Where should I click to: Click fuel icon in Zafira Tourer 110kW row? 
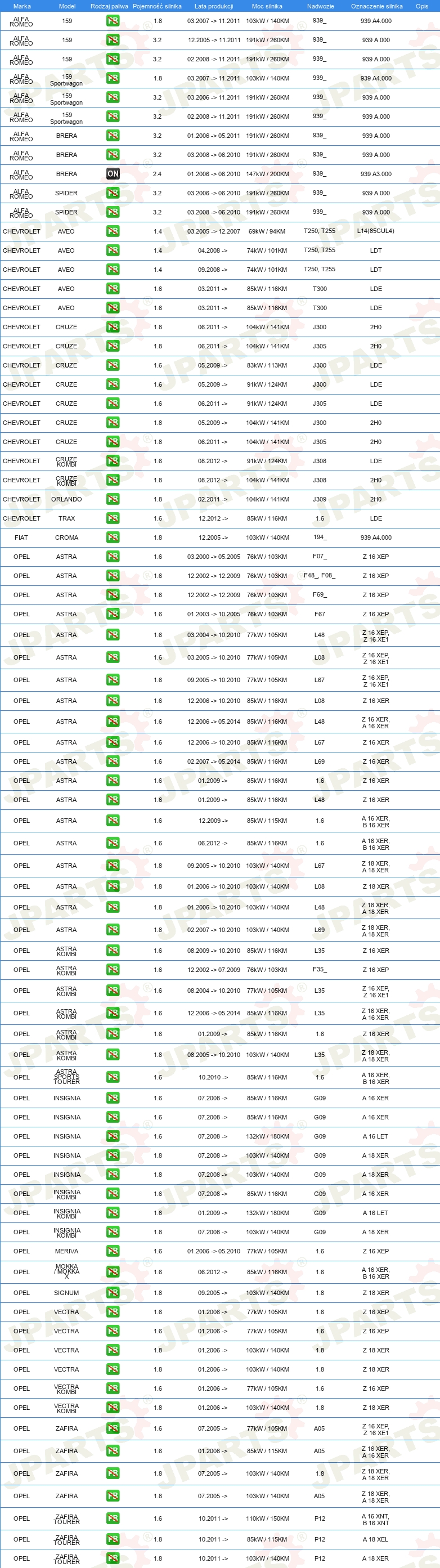click(113, 1518)
